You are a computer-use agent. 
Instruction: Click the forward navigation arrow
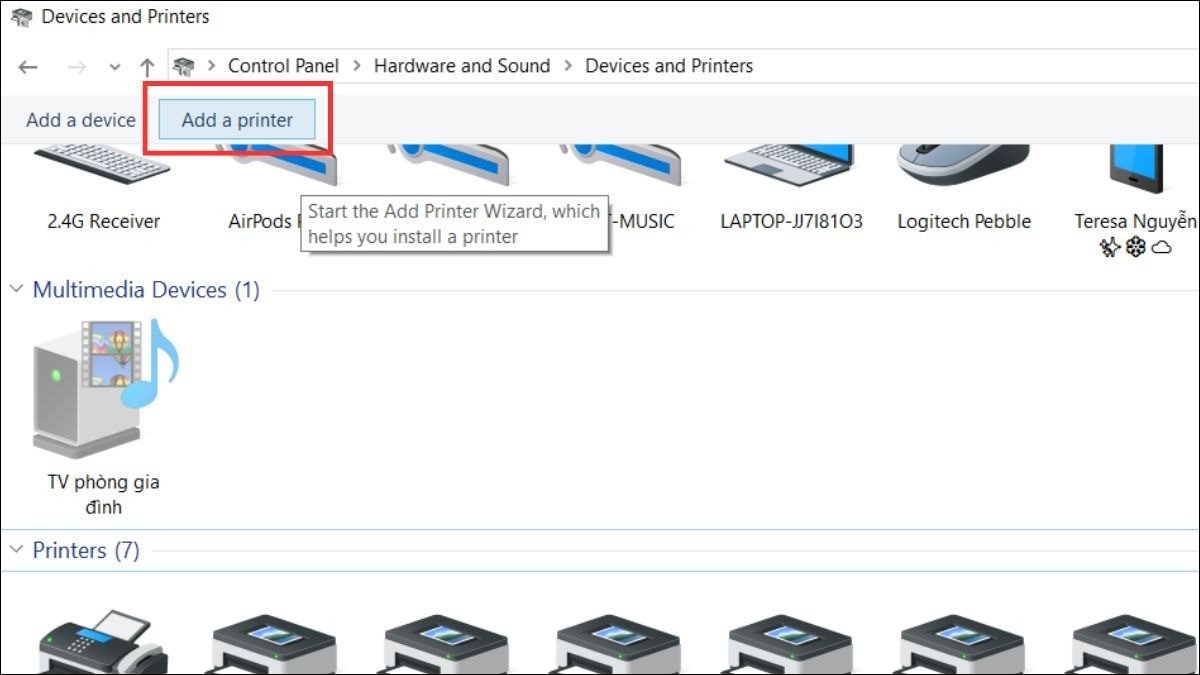coord(77,66)
